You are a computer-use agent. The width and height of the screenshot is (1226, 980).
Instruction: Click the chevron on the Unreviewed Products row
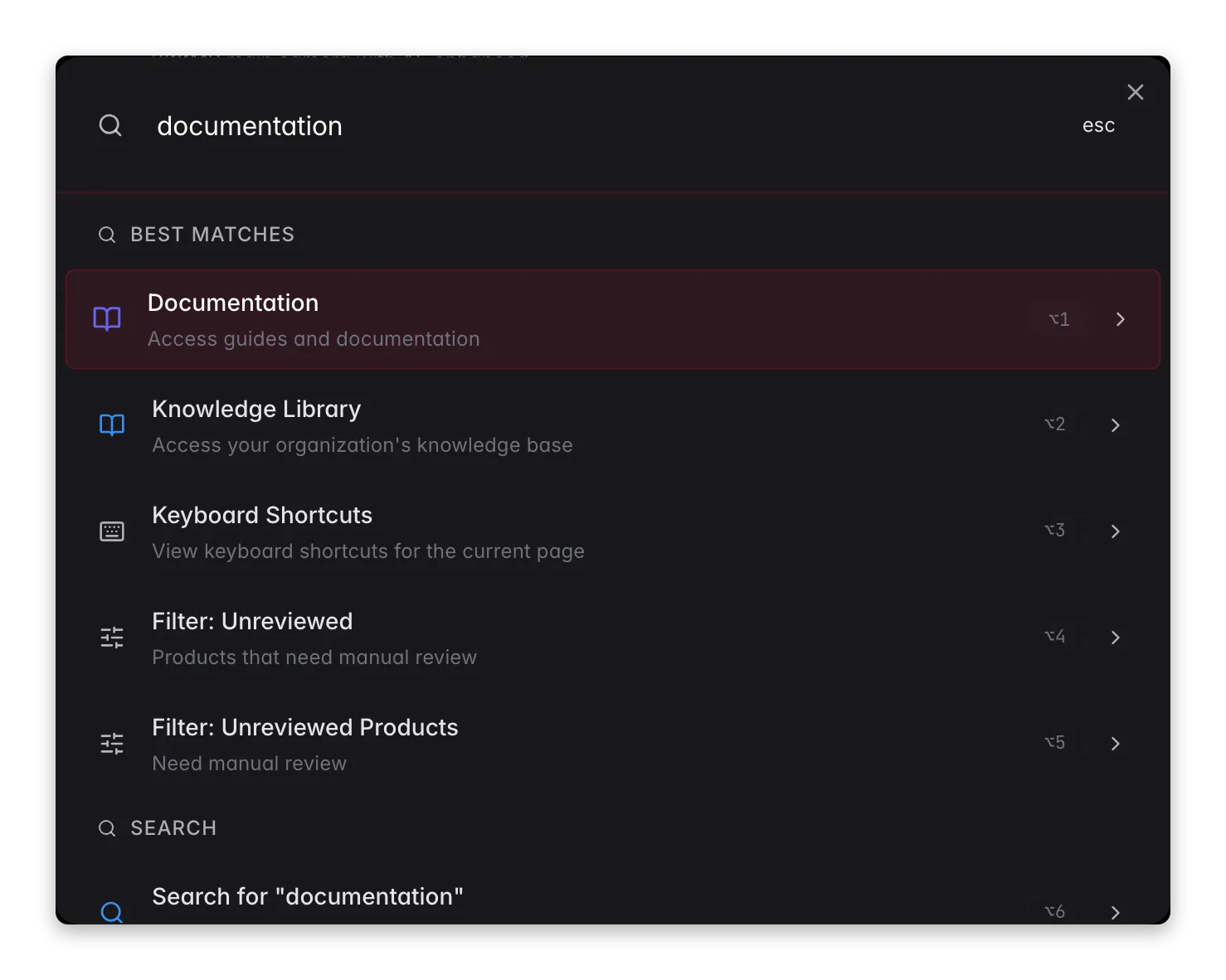1115,744
